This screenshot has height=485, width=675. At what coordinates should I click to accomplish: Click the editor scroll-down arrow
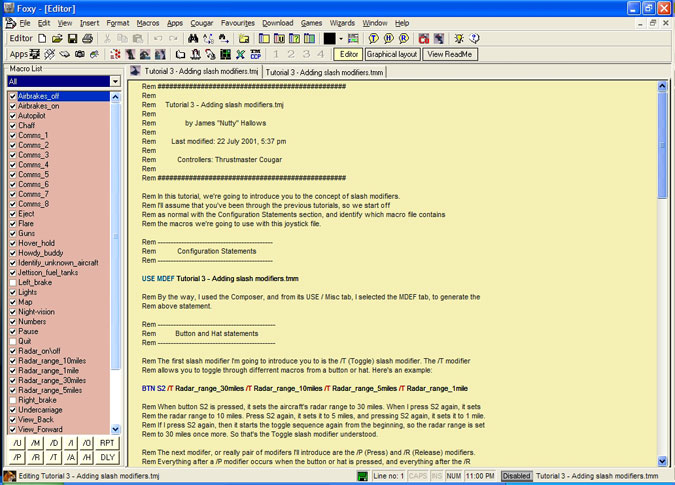click(x=662, y=461)
